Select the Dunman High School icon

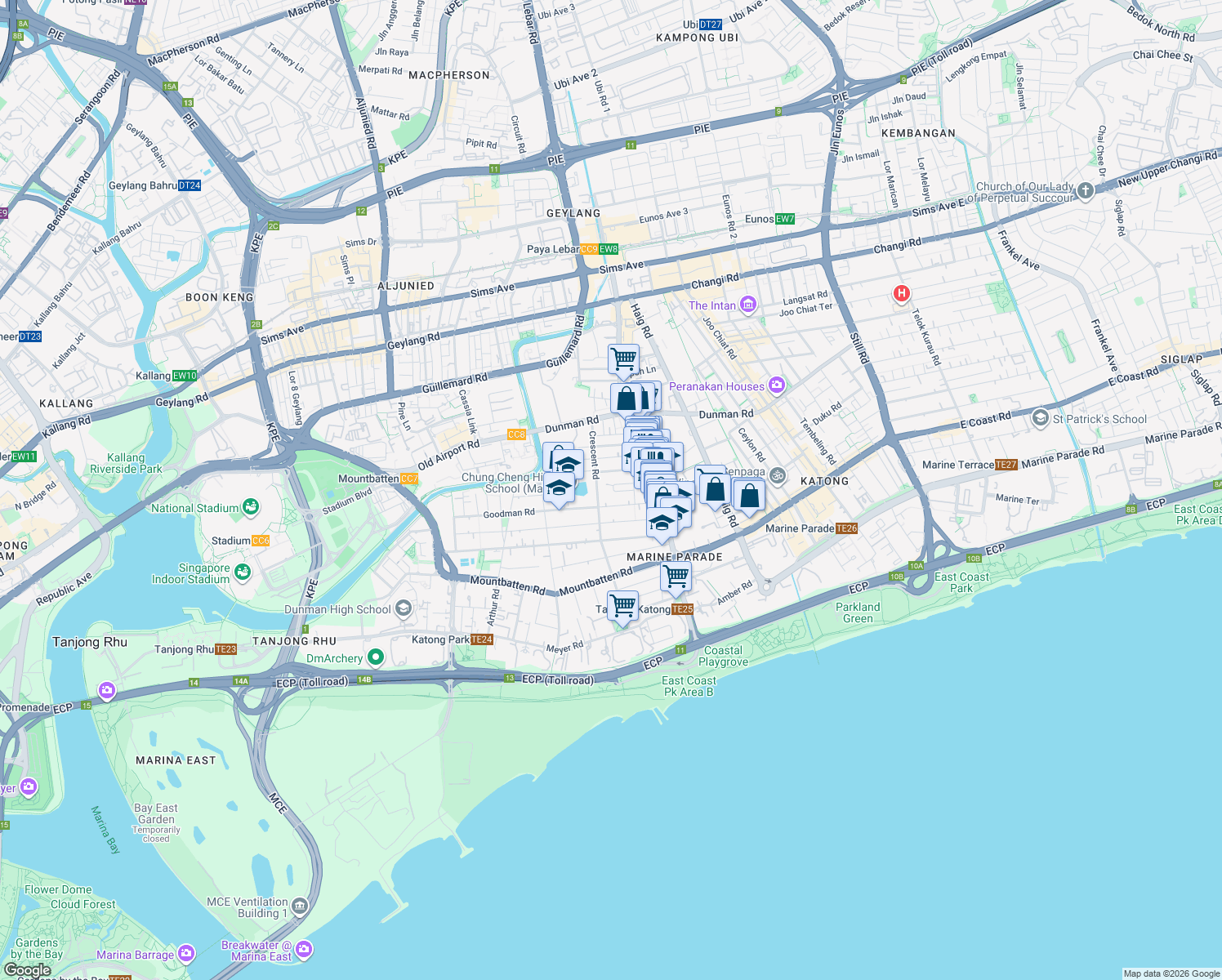(x=403, y=608)
